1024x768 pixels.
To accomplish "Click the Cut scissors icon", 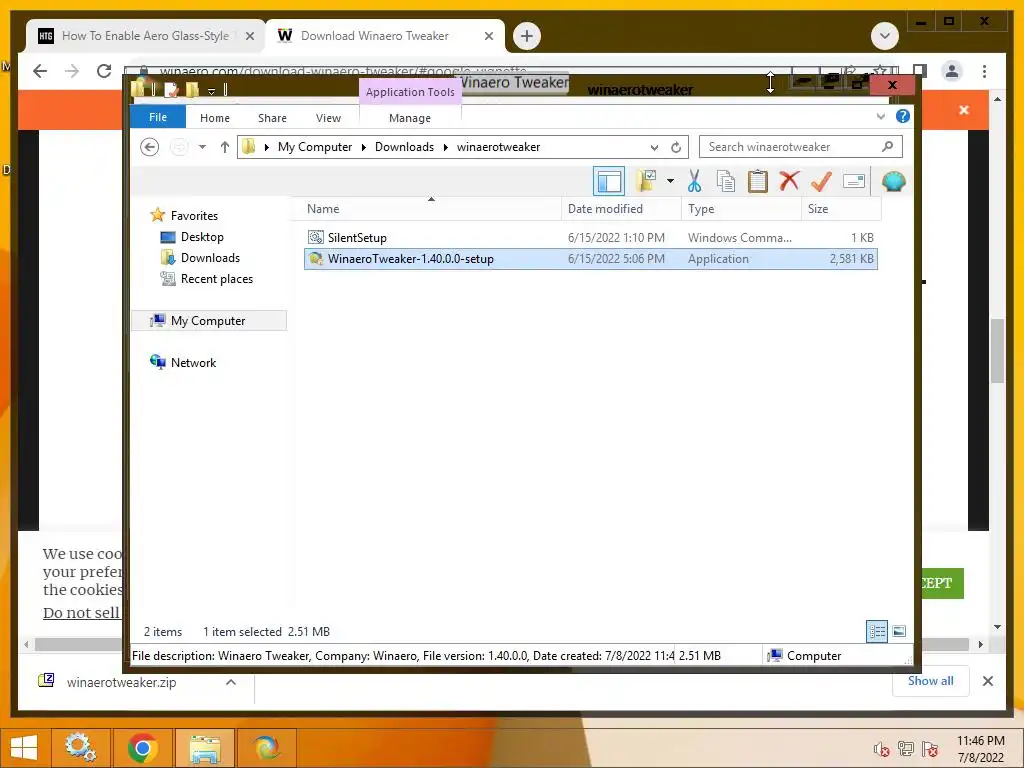I will [x=694, y=181].
